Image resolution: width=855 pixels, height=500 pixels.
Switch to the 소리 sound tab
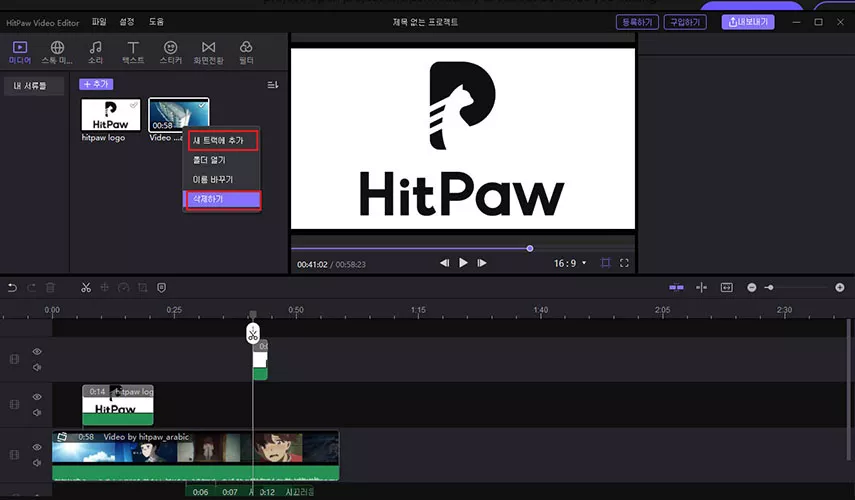[95, 52]
